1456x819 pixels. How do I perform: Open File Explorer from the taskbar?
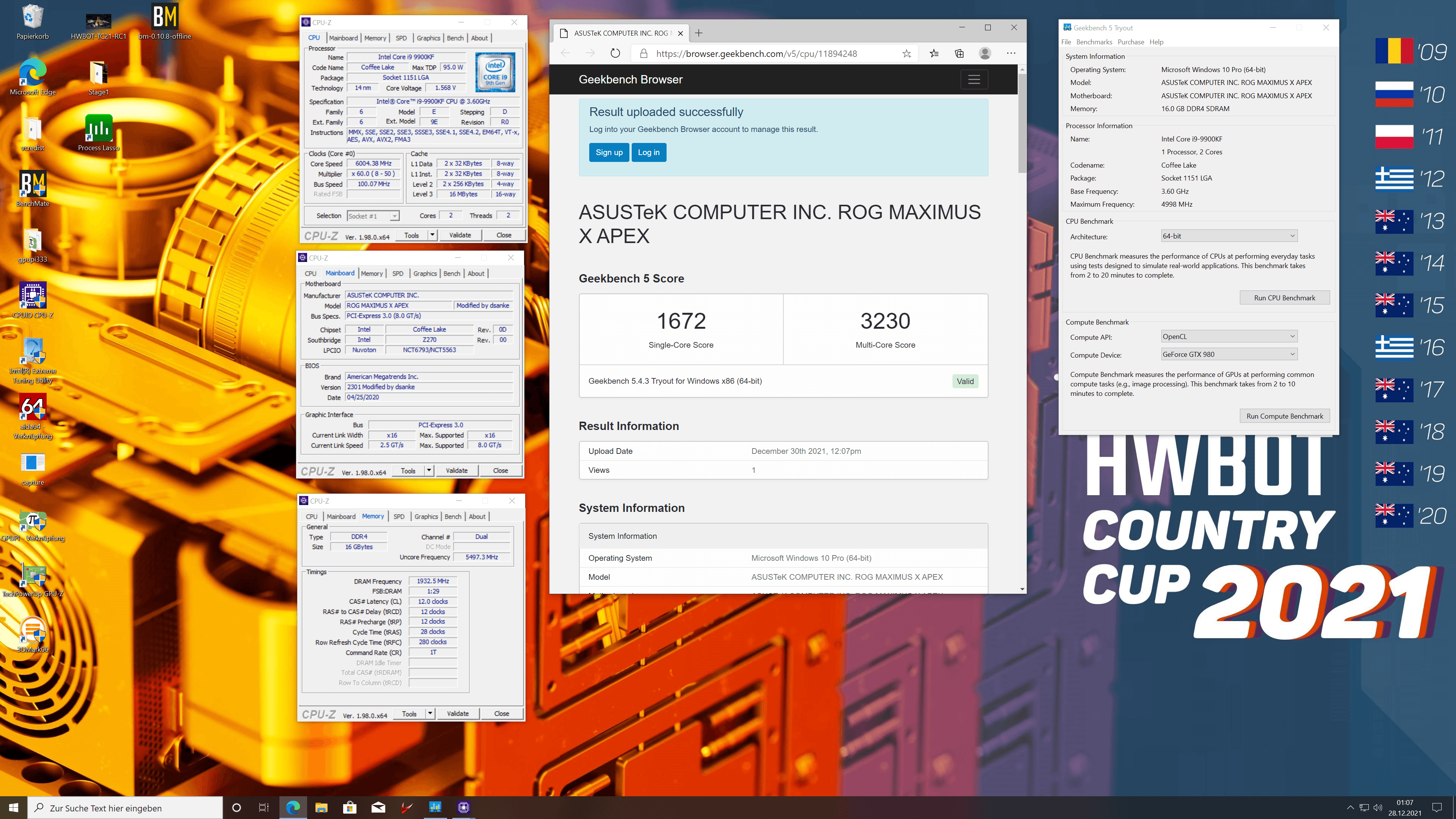point(321,808)
